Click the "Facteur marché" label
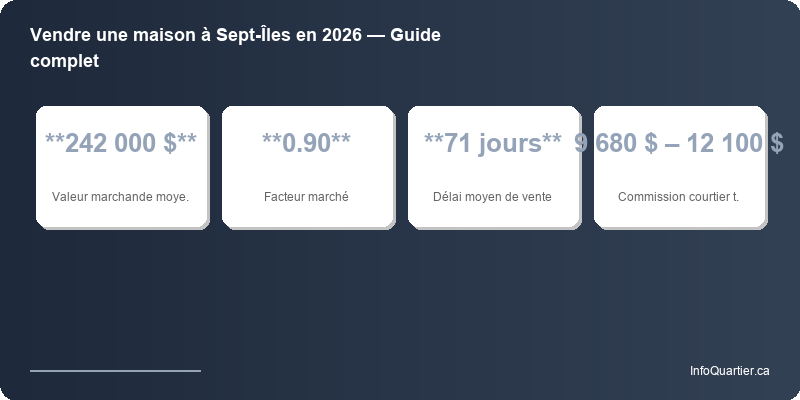 click(x=307, y=197)
